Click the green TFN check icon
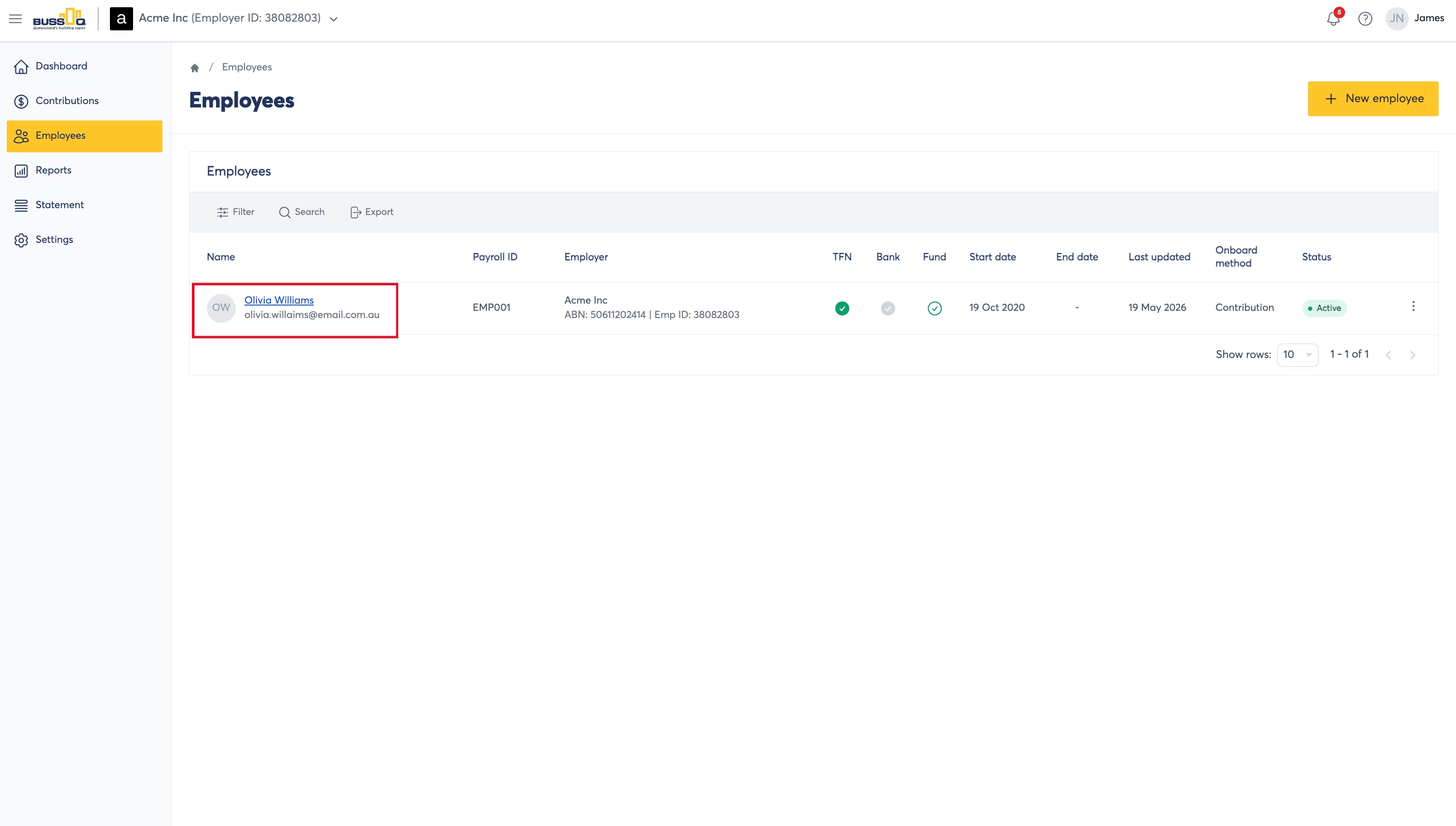The width and height of the screenshot is (1456, 826). pyautogui.click(x=841, y=308)
